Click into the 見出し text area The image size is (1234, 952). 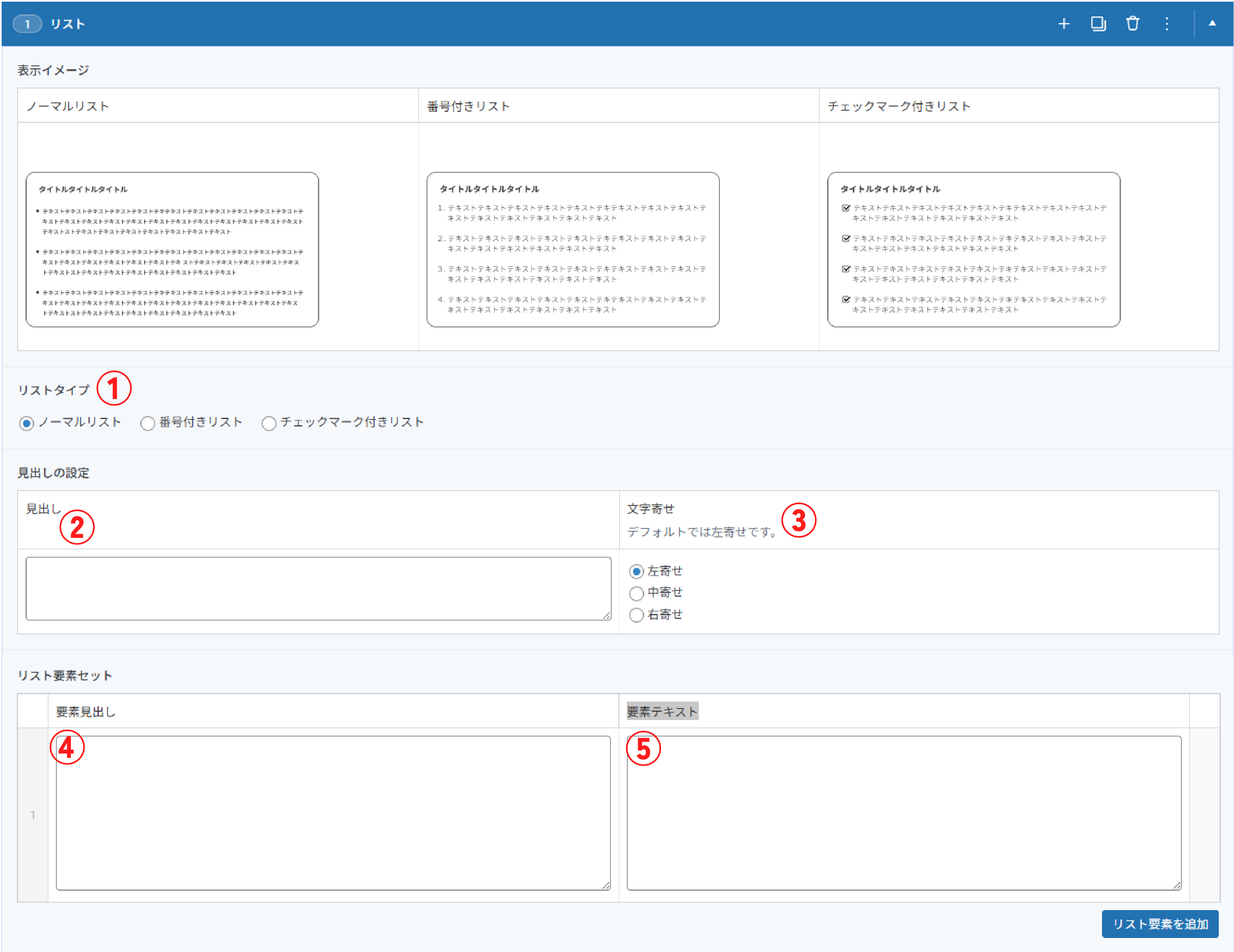pyautogui.click(x=318, y=588)
